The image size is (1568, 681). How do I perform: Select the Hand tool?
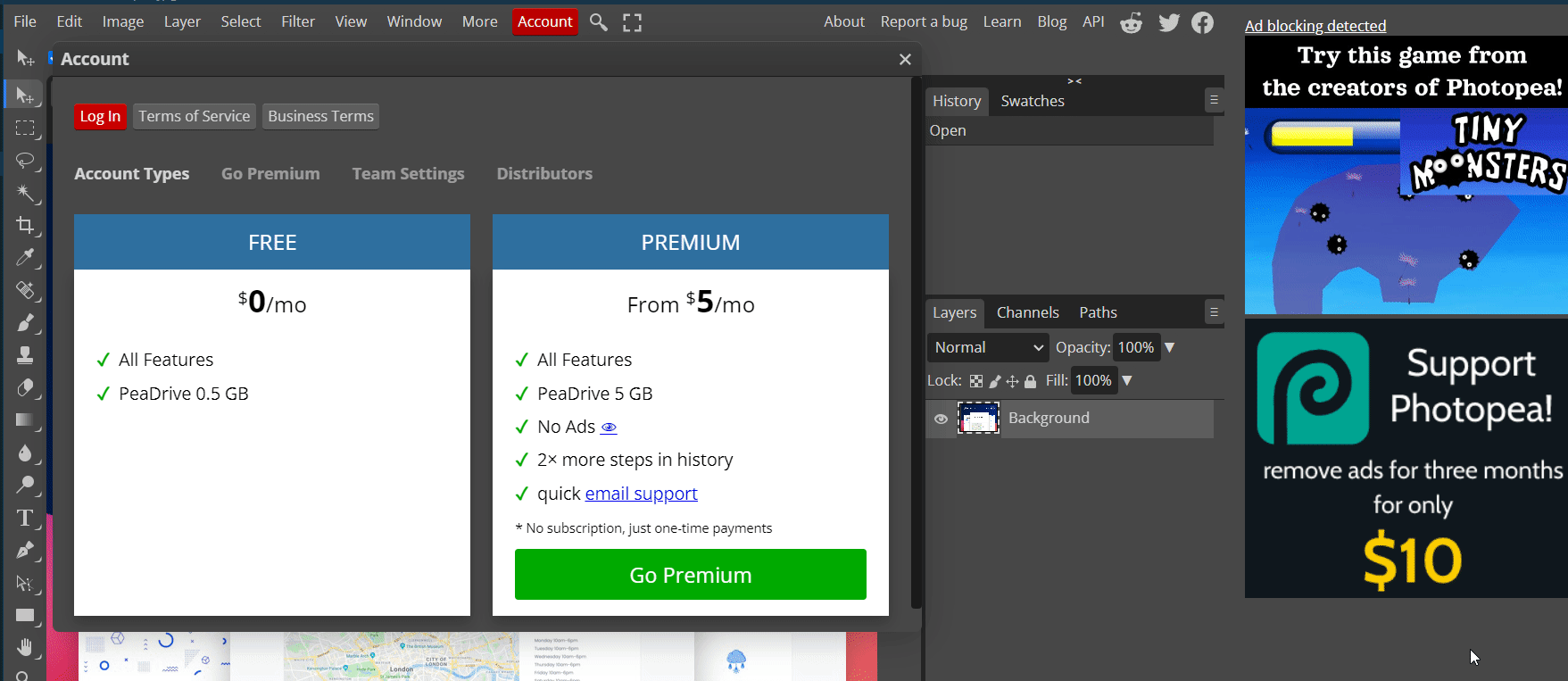click(x=25, y=648)
